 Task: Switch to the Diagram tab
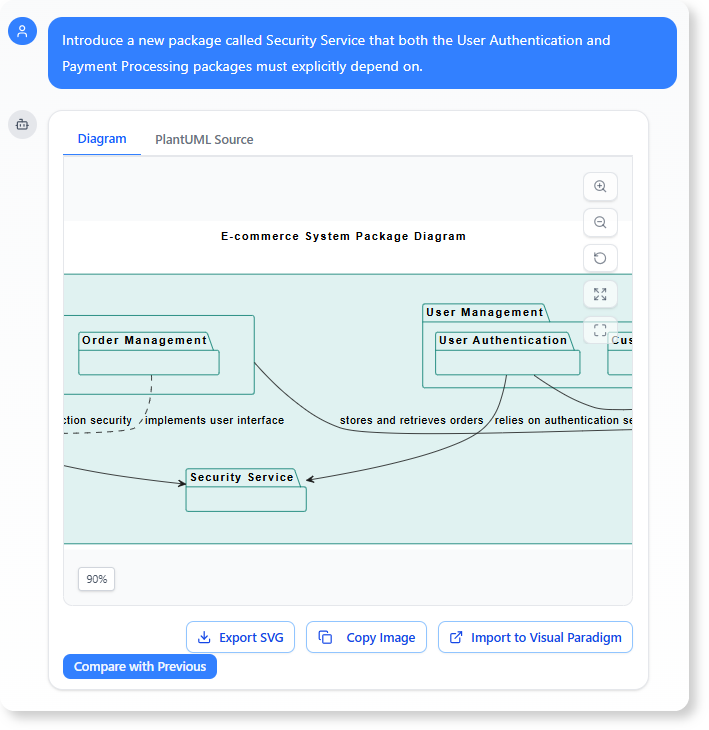[102, 139]
